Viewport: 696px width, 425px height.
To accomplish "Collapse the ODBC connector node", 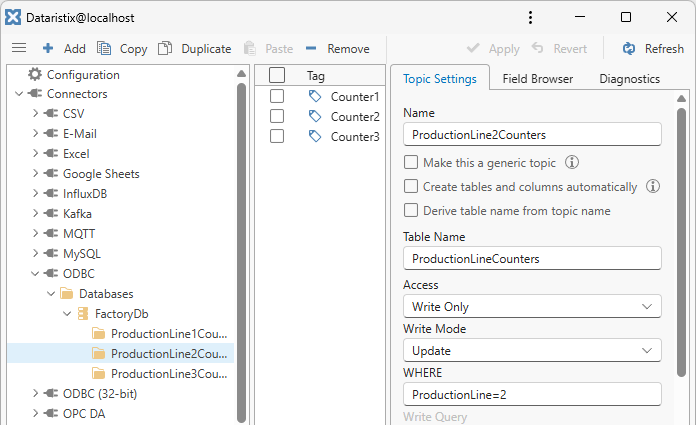I will 35,274.
